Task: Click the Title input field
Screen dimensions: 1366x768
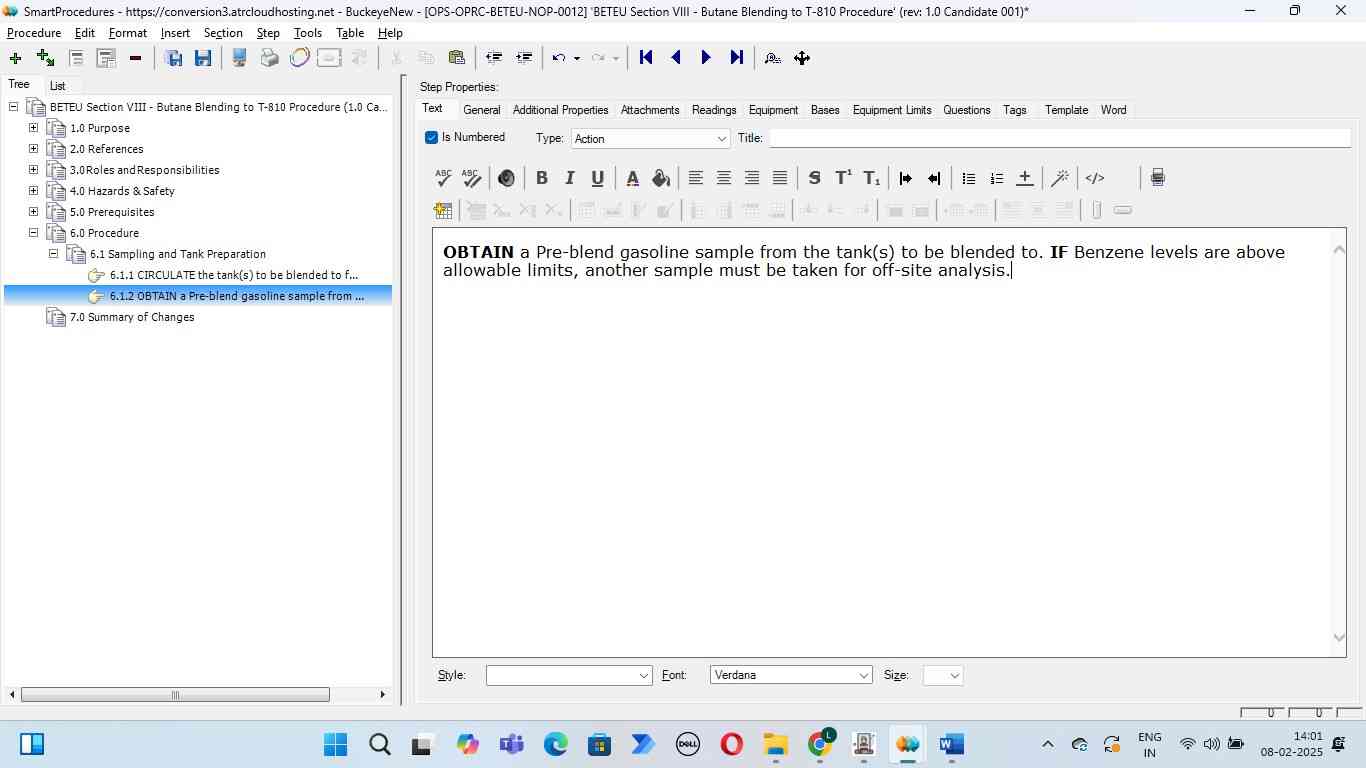Action: point(1059,138)
